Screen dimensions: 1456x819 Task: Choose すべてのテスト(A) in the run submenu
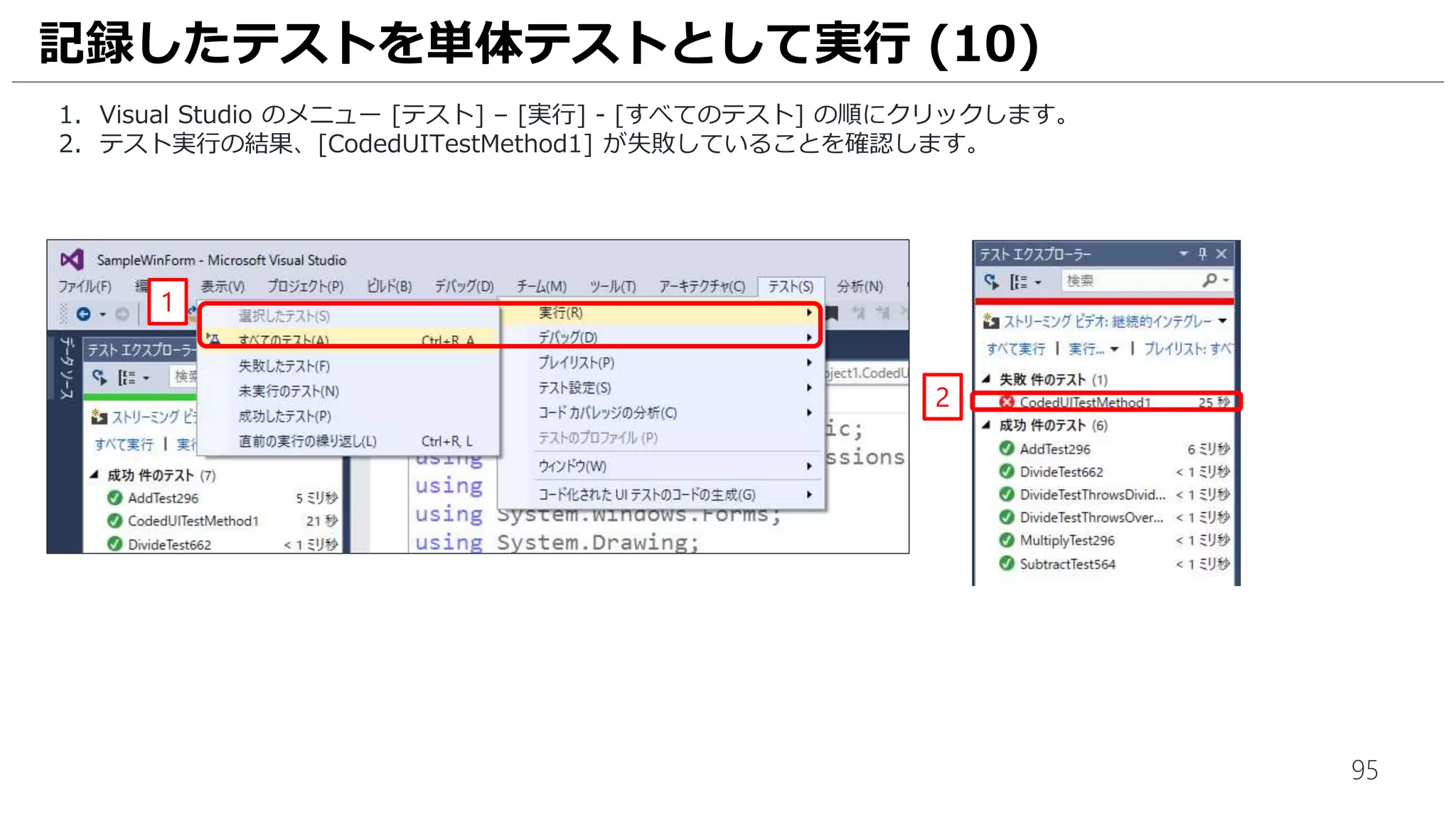pos(348,339)
